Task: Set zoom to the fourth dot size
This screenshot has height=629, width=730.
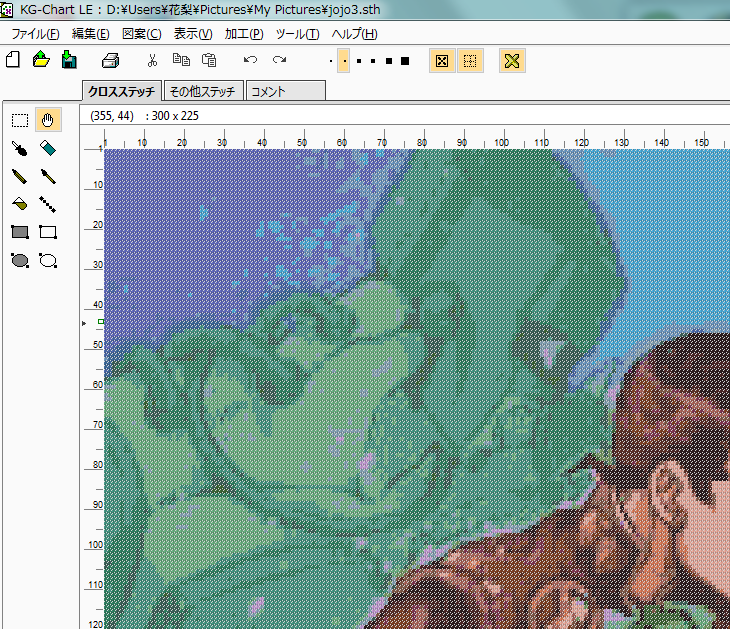Action: (373, 61)
